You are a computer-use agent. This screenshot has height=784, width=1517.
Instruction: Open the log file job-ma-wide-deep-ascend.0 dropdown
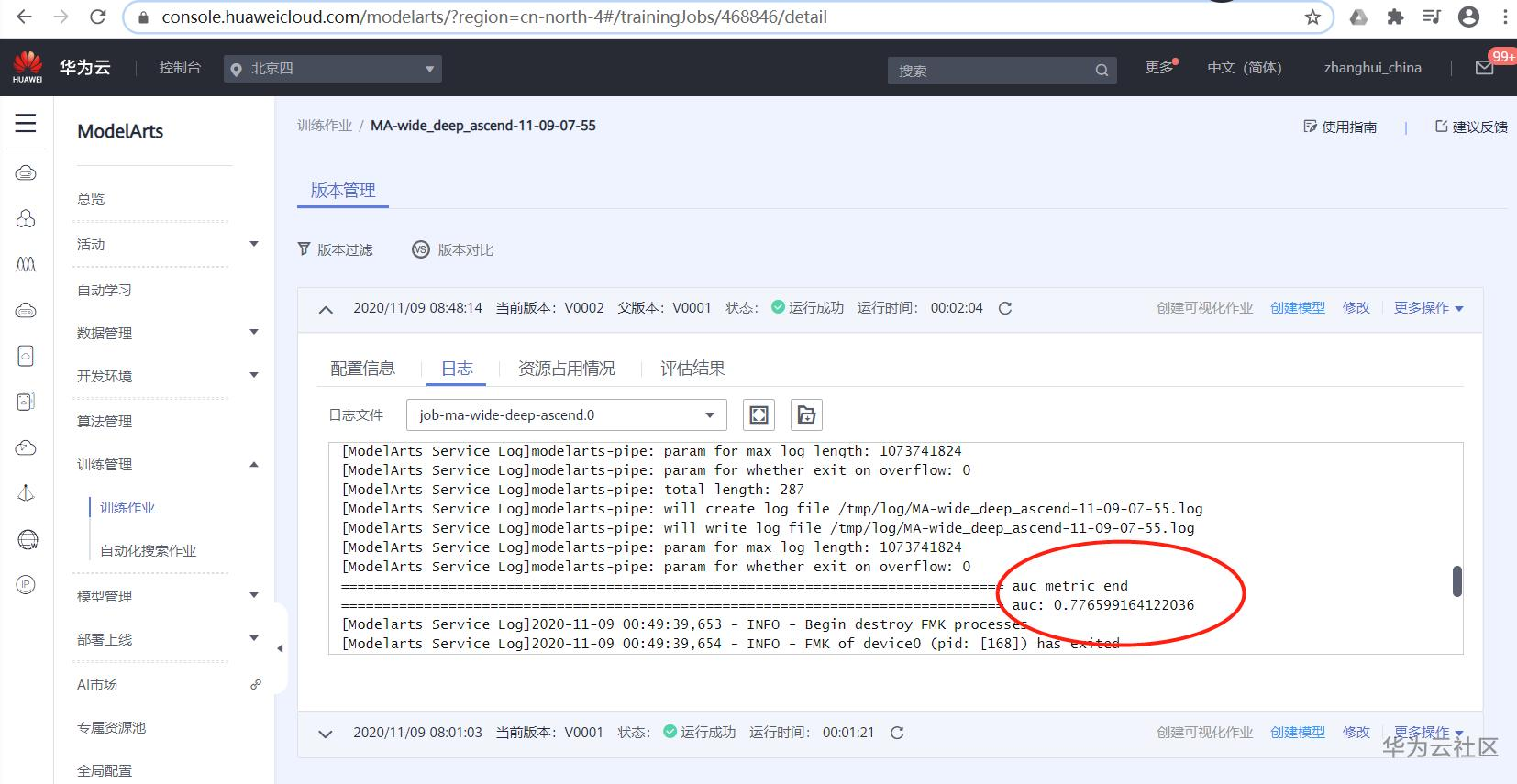pyautogui.click(x=567, y=414)
